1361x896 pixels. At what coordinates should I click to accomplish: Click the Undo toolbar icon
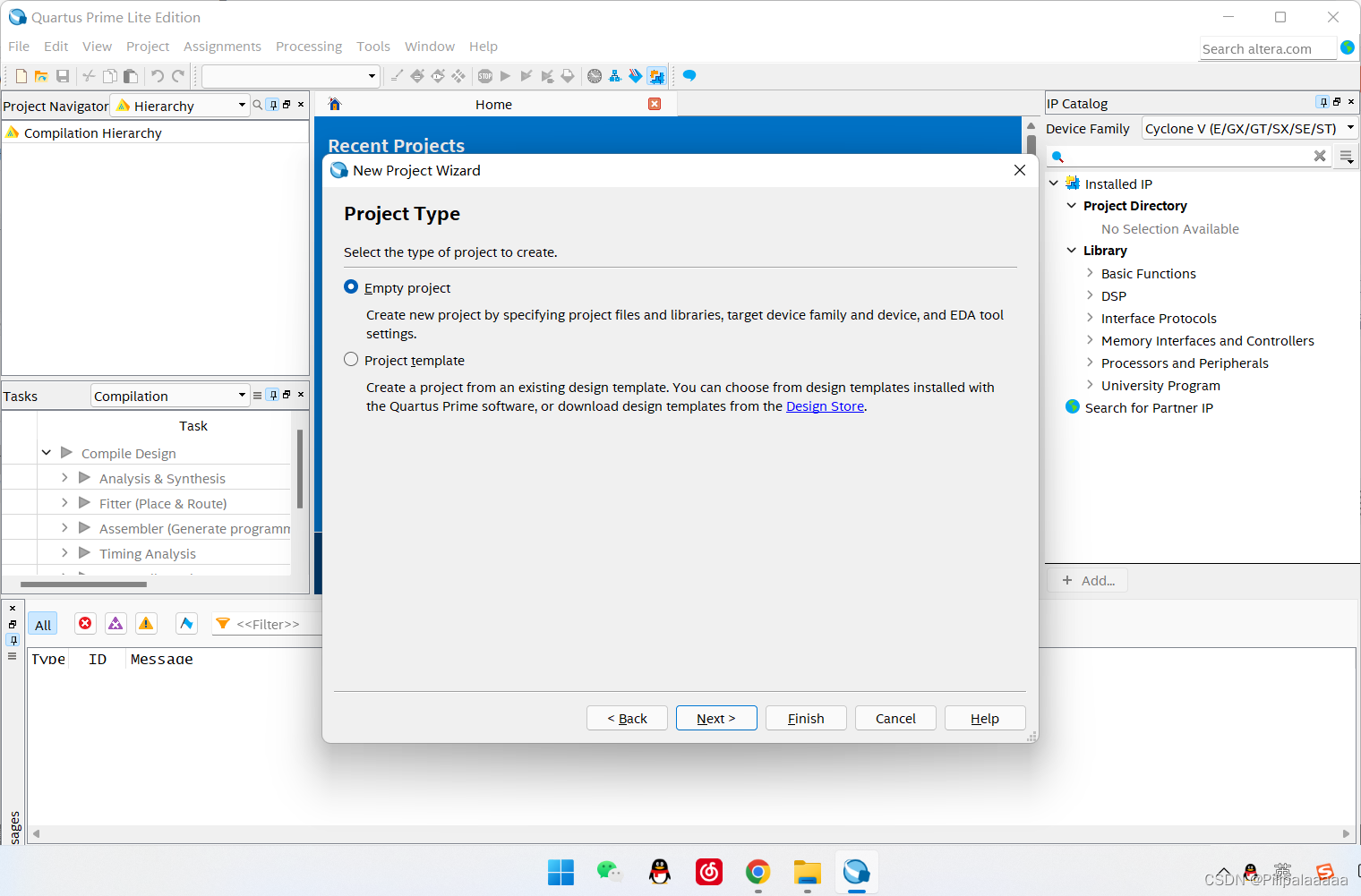point(158,76)
